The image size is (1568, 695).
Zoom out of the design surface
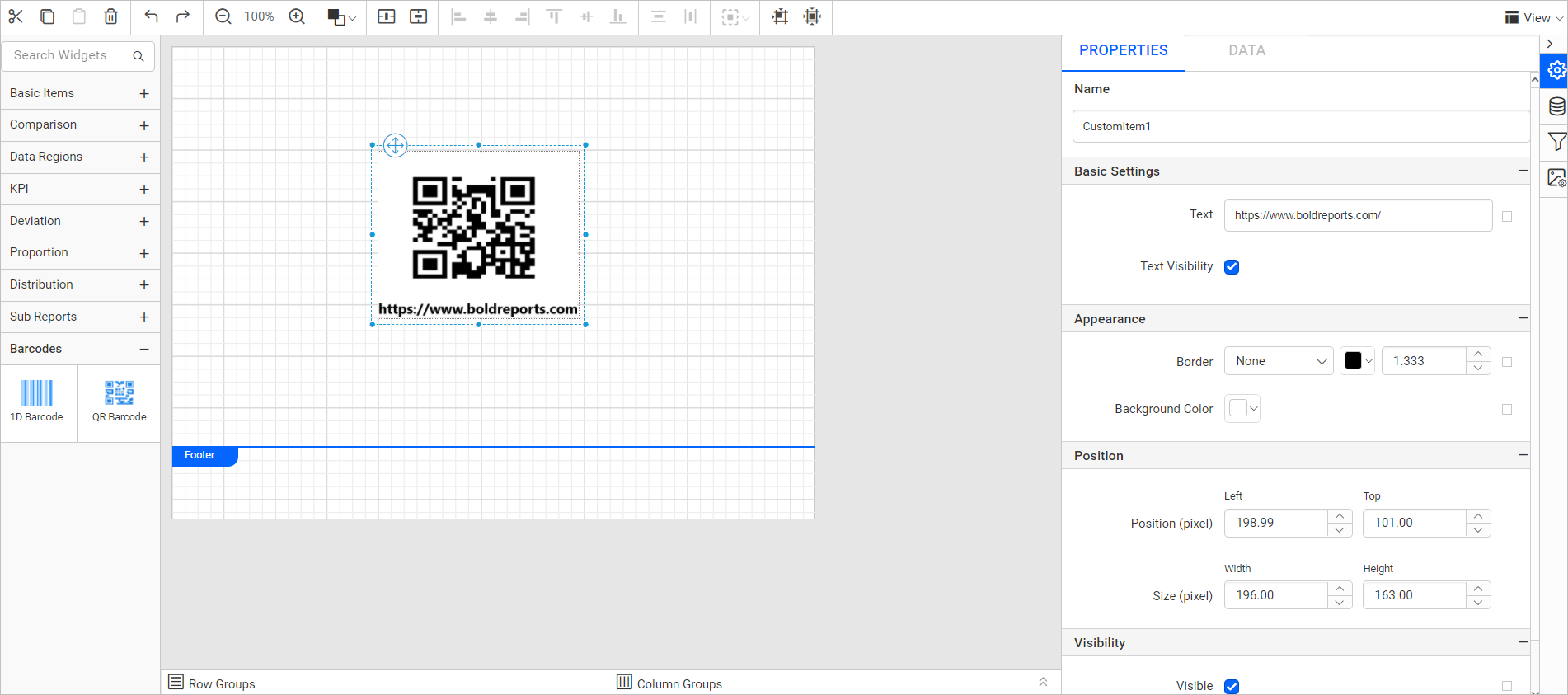pyautogui.click(x=223, y=16)
